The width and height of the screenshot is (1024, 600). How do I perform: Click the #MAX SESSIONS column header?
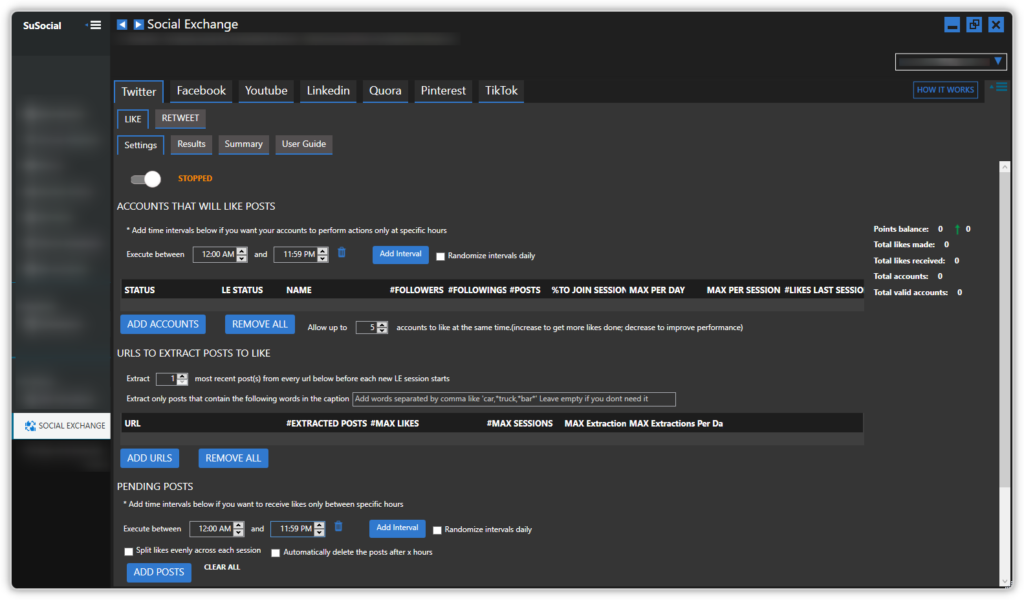coord(520,424)
